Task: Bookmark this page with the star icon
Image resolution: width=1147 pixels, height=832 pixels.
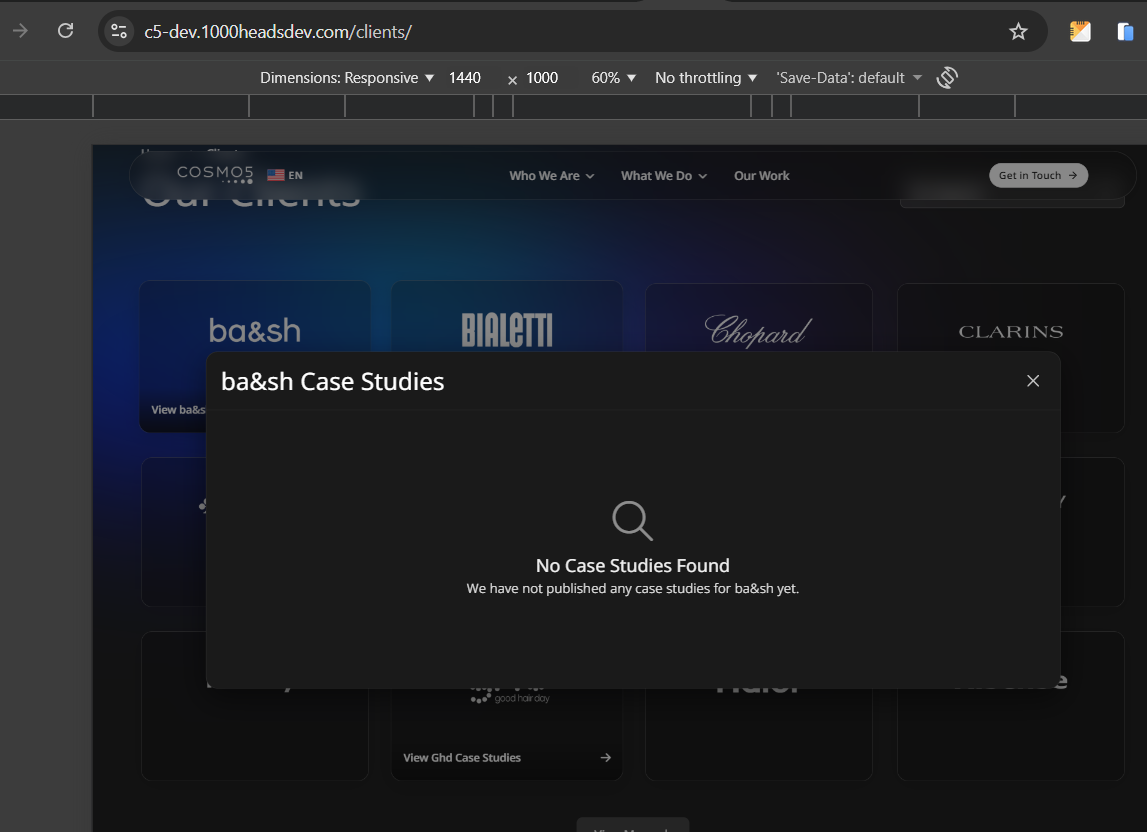Action: pyautogui.click(x=1018, y=31)
